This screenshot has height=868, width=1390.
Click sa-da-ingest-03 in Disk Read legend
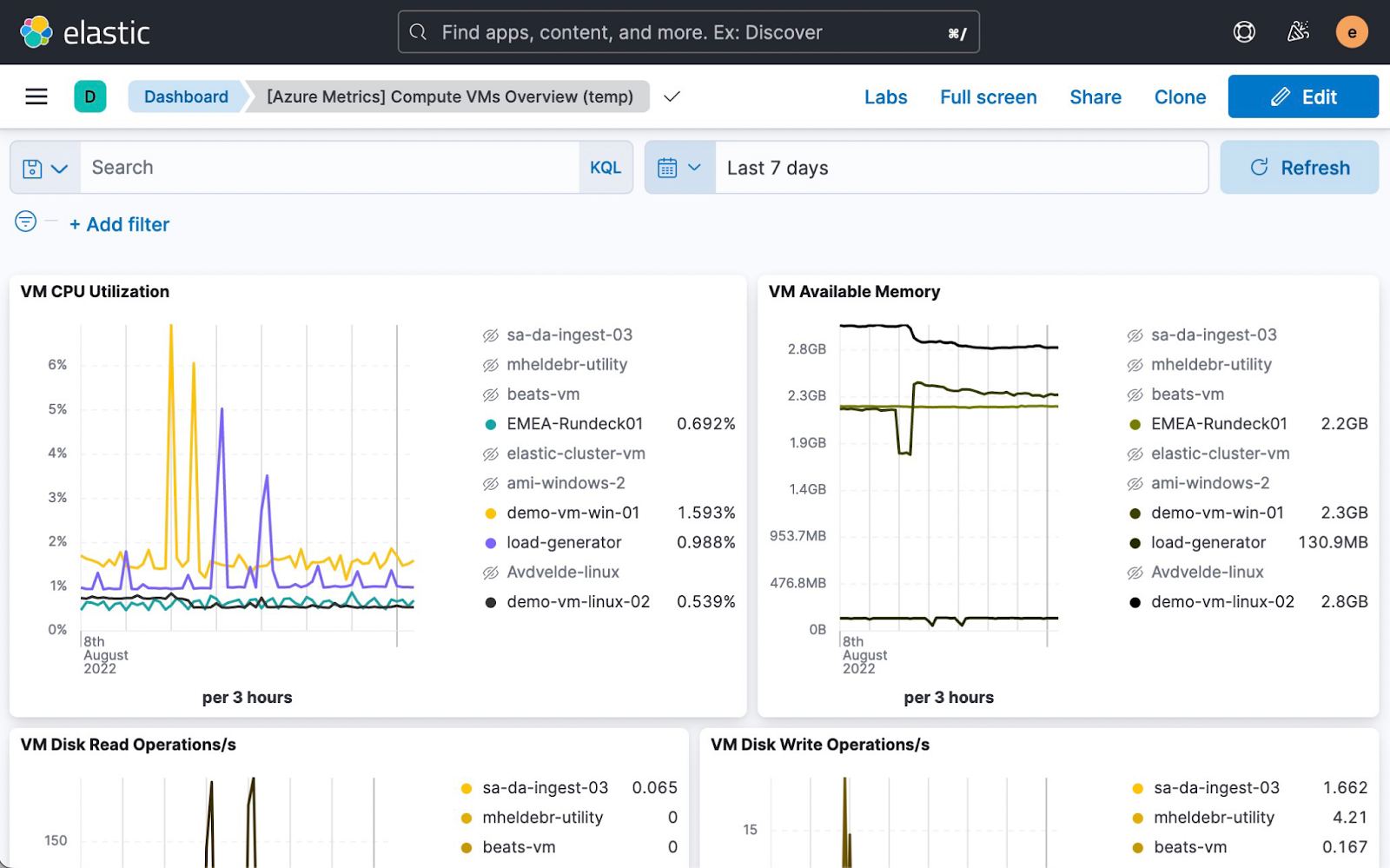click(x=546, y=788)
